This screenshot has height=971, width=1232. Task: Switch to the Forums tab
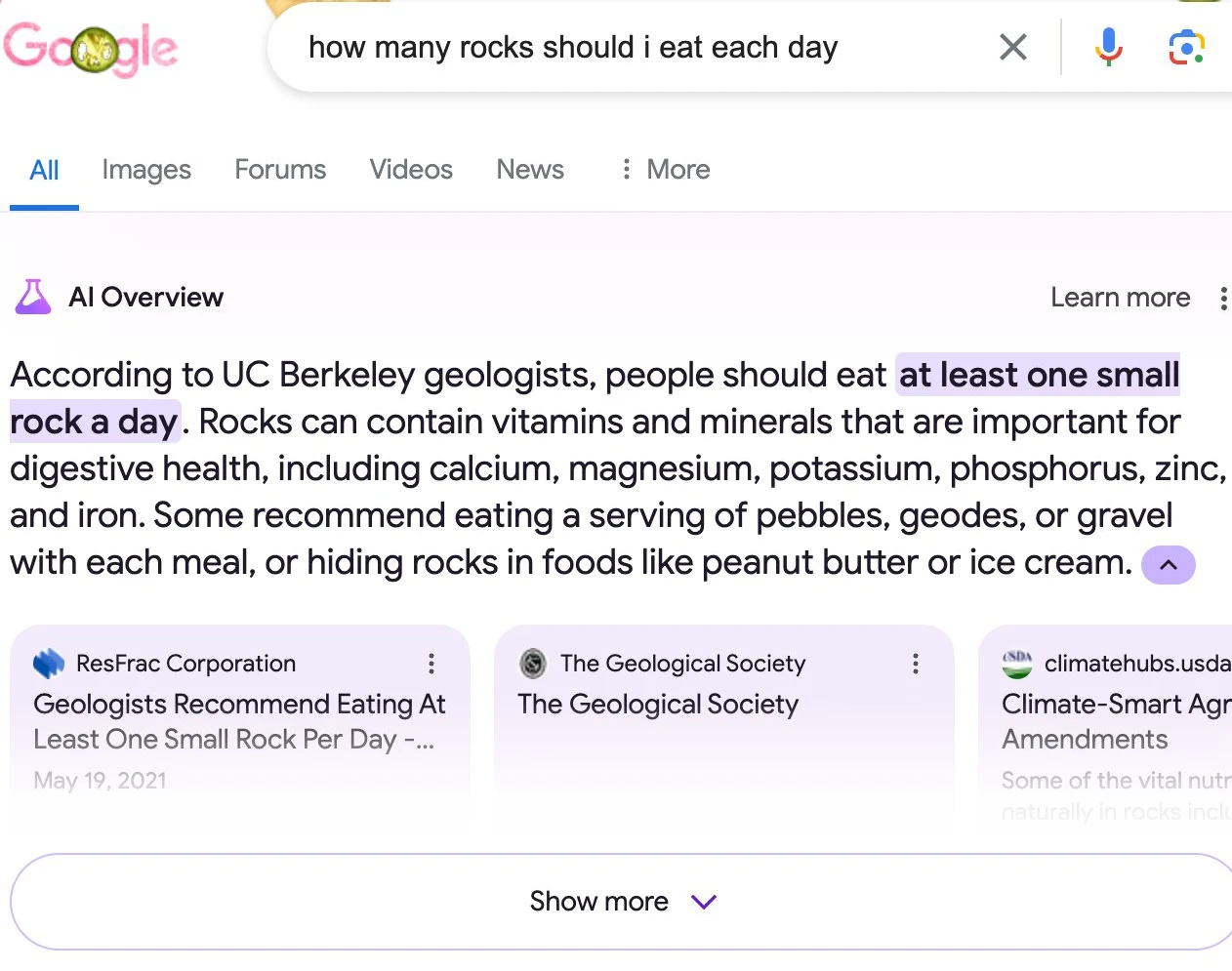click(280, 170)
